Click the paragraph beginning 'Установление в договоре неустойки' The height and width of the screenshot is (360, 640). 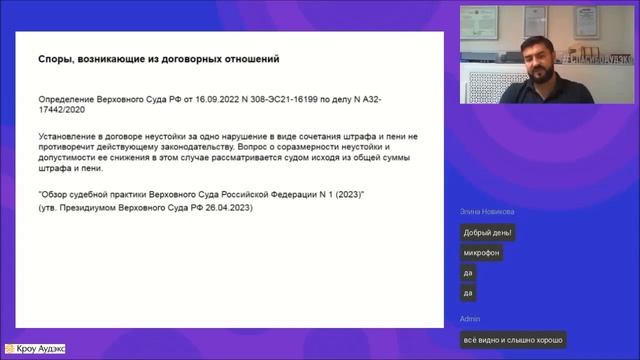pos(228,152)
